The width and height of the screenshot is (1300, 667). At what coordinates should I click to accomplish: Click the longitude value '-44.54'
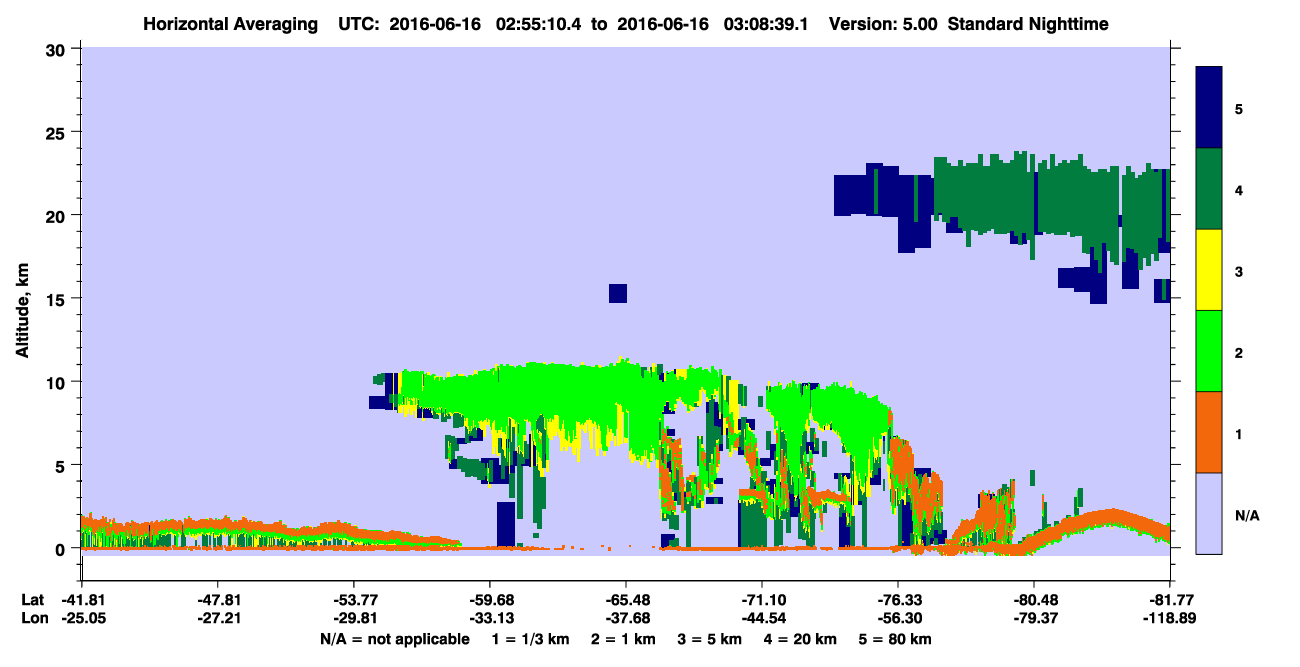pos(761,619)
